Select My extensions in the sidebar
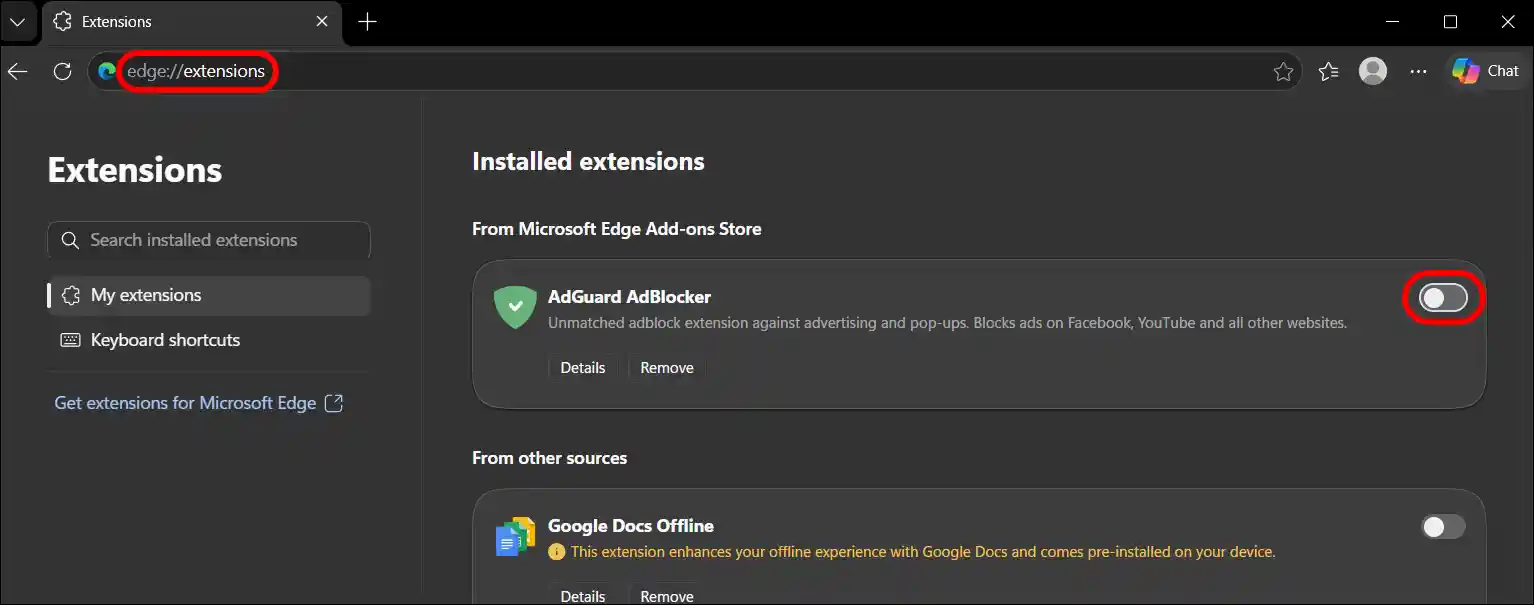Viewport: 1534px width, 605px height. click(146, 294)
